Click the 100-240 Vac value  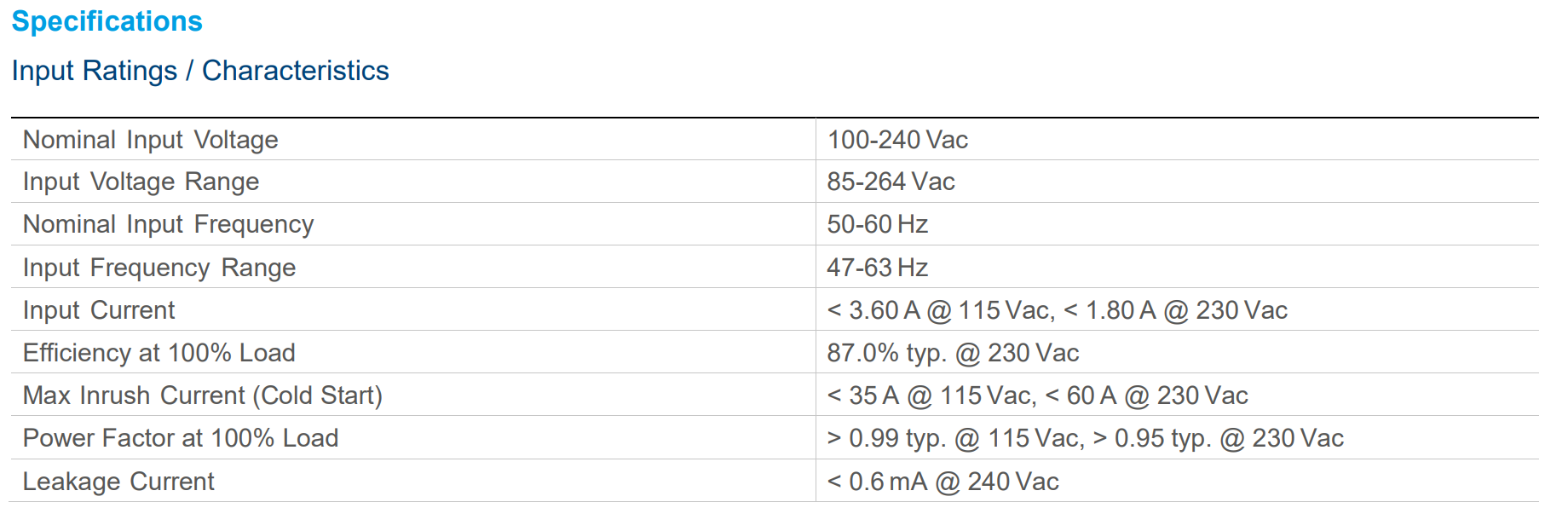[897, 140]
